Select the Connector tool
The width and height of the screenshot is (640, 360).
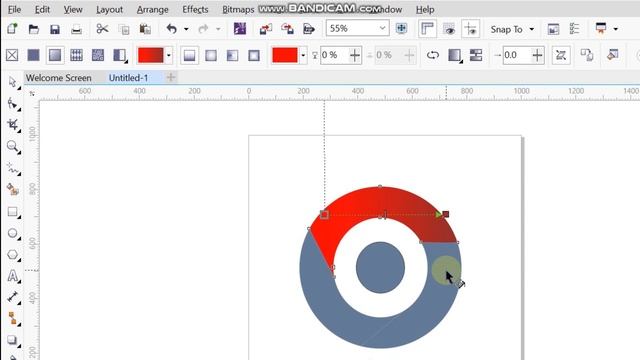pos(13,318)
